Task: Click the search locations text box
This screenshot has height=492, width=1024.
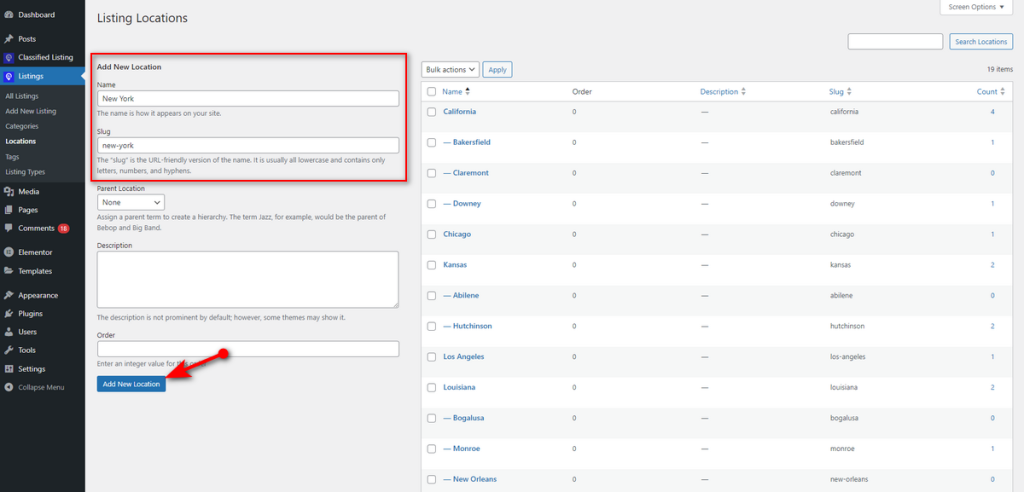Action: pos(895,42)
